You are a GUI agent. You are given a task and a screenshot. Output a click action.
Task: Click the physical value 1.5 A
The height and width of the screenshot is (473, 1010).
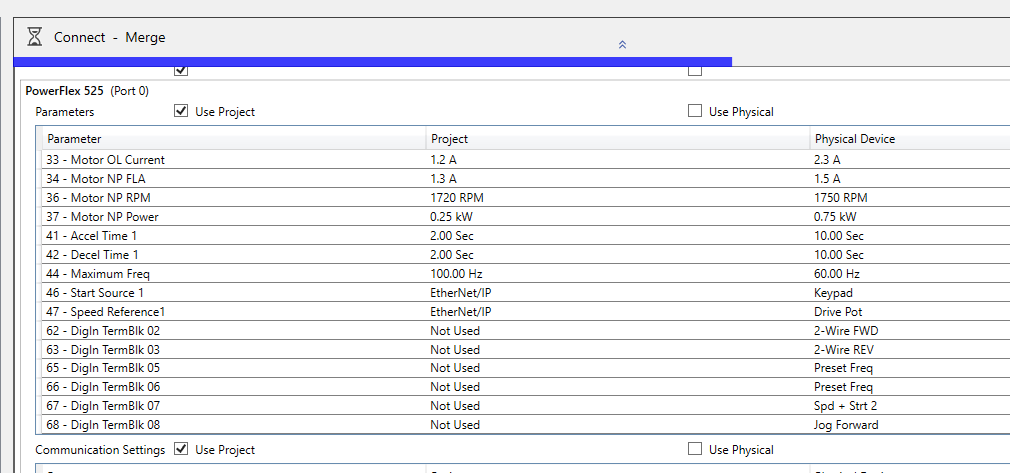pyautogui.click(x=827, y=179)
